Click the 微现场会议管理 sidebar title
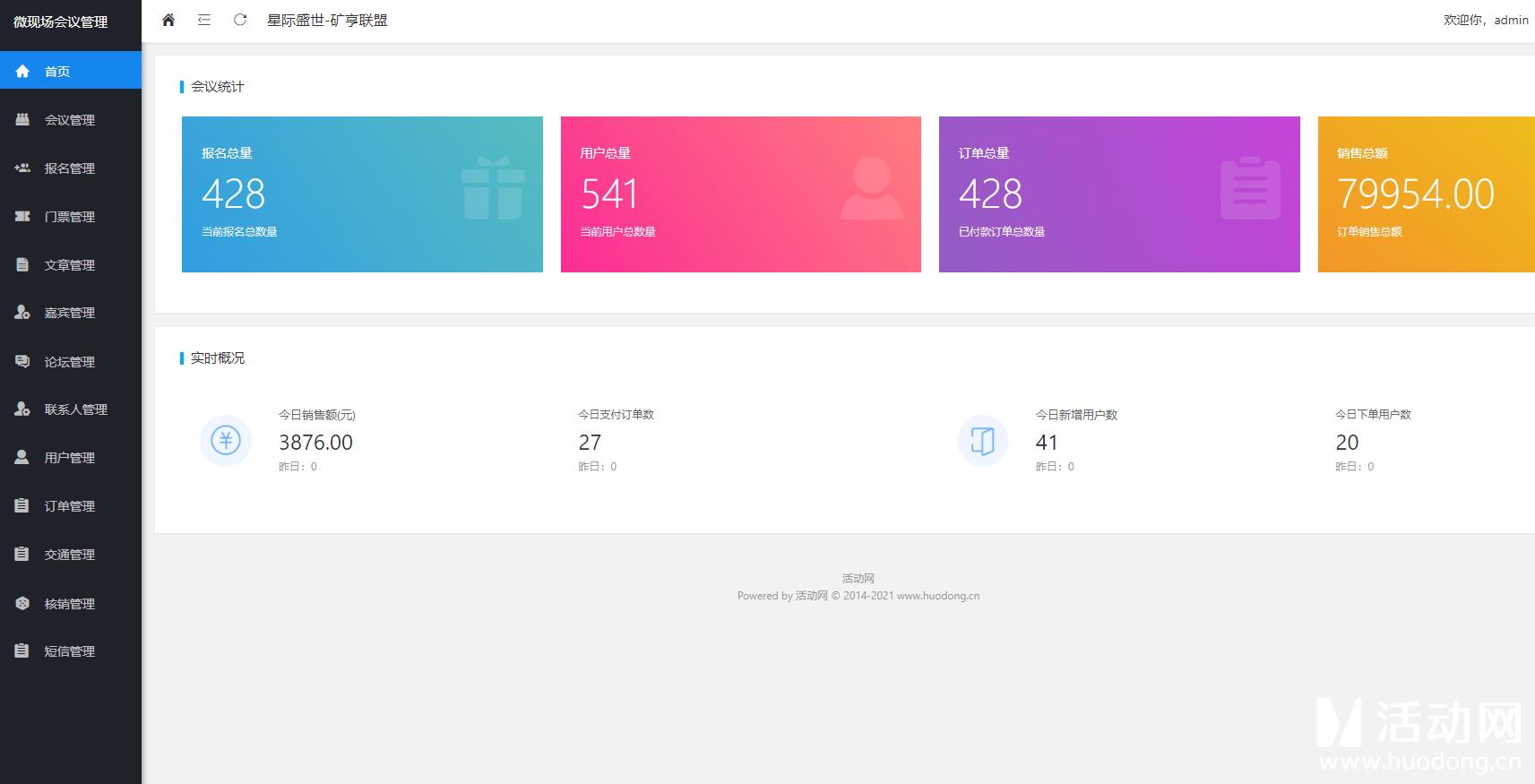1535x784 pixels. point(61,22)
